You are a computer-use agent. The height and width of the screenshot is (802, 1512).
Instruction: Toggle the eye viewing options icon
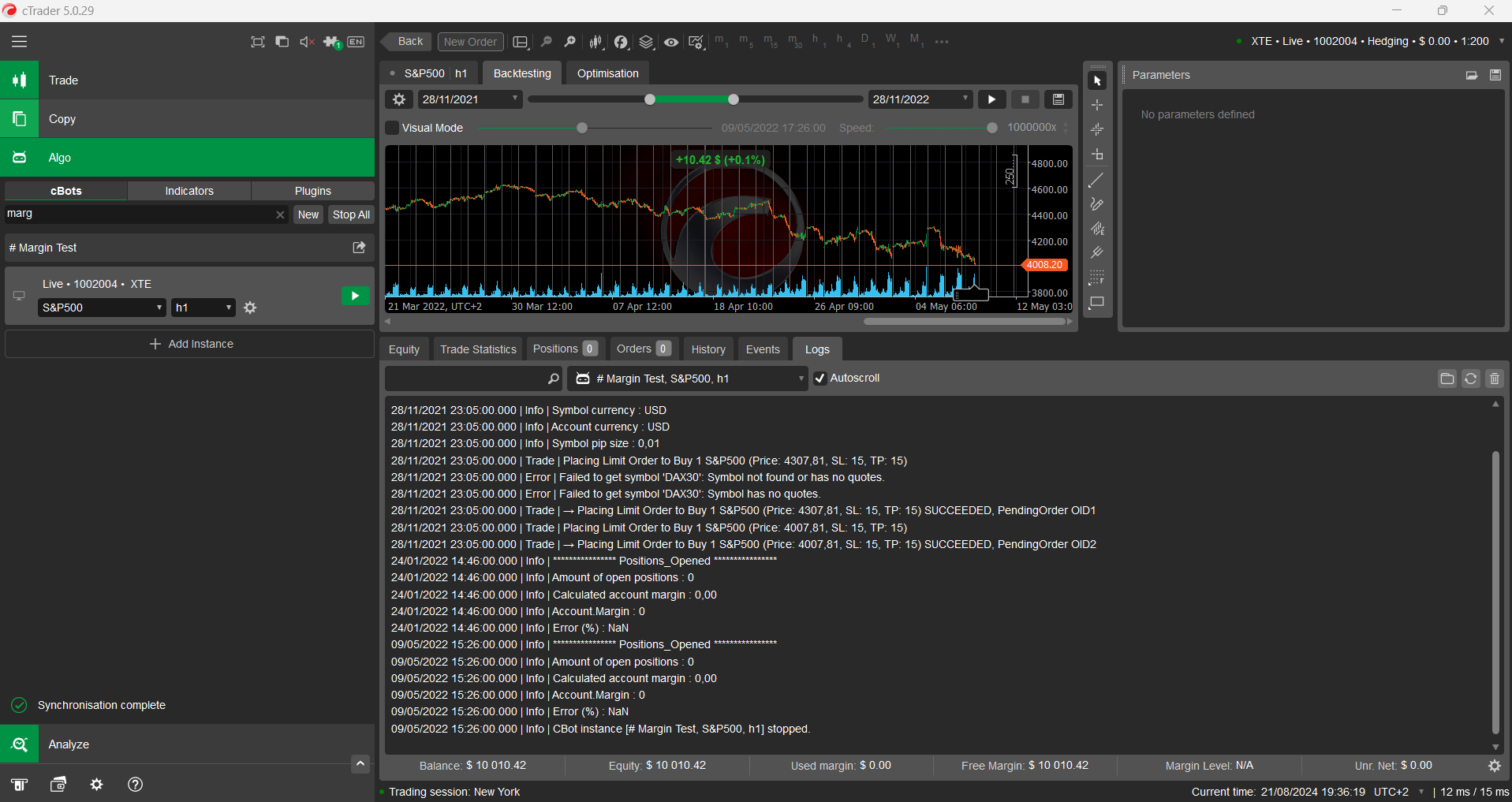click(x=671, y=42)
